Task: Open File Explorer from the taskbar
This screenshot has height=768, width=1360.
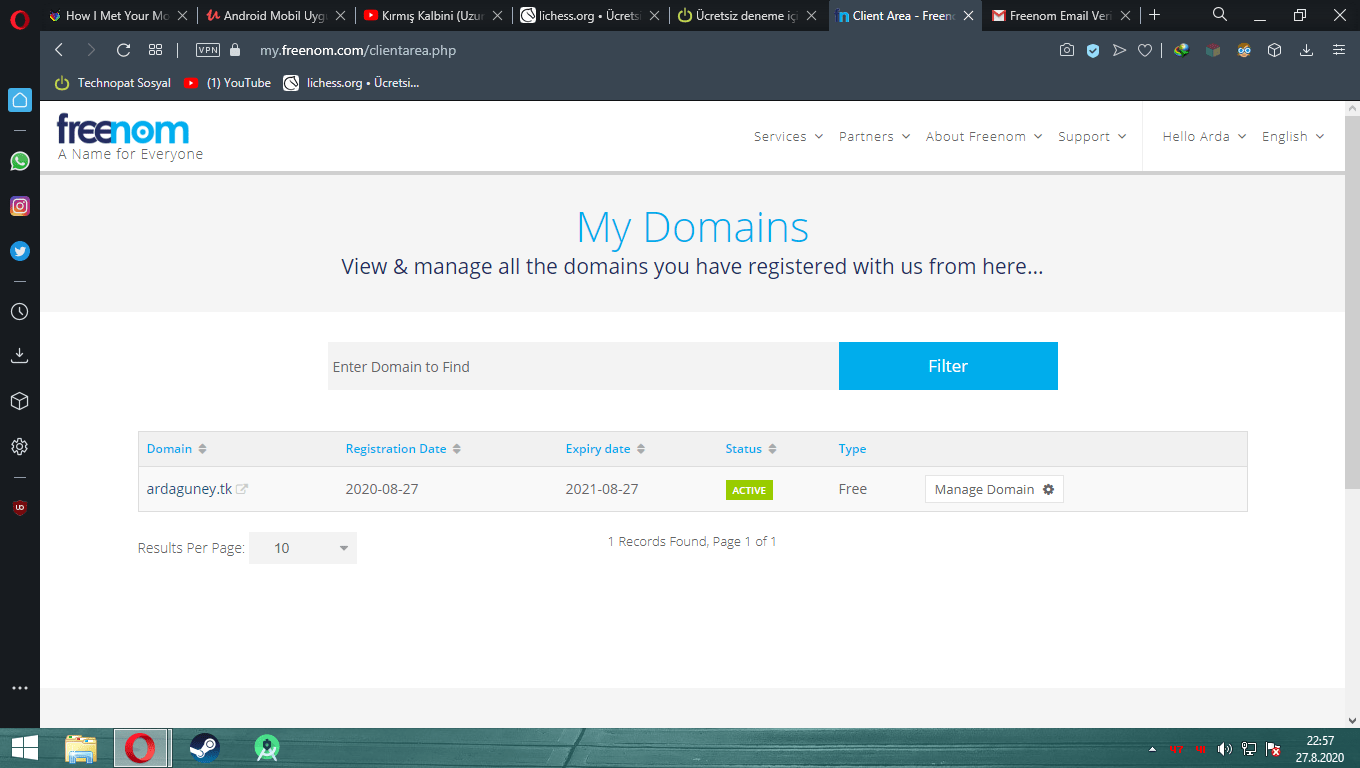Action: pyautogui.click(x=81, y=748)
